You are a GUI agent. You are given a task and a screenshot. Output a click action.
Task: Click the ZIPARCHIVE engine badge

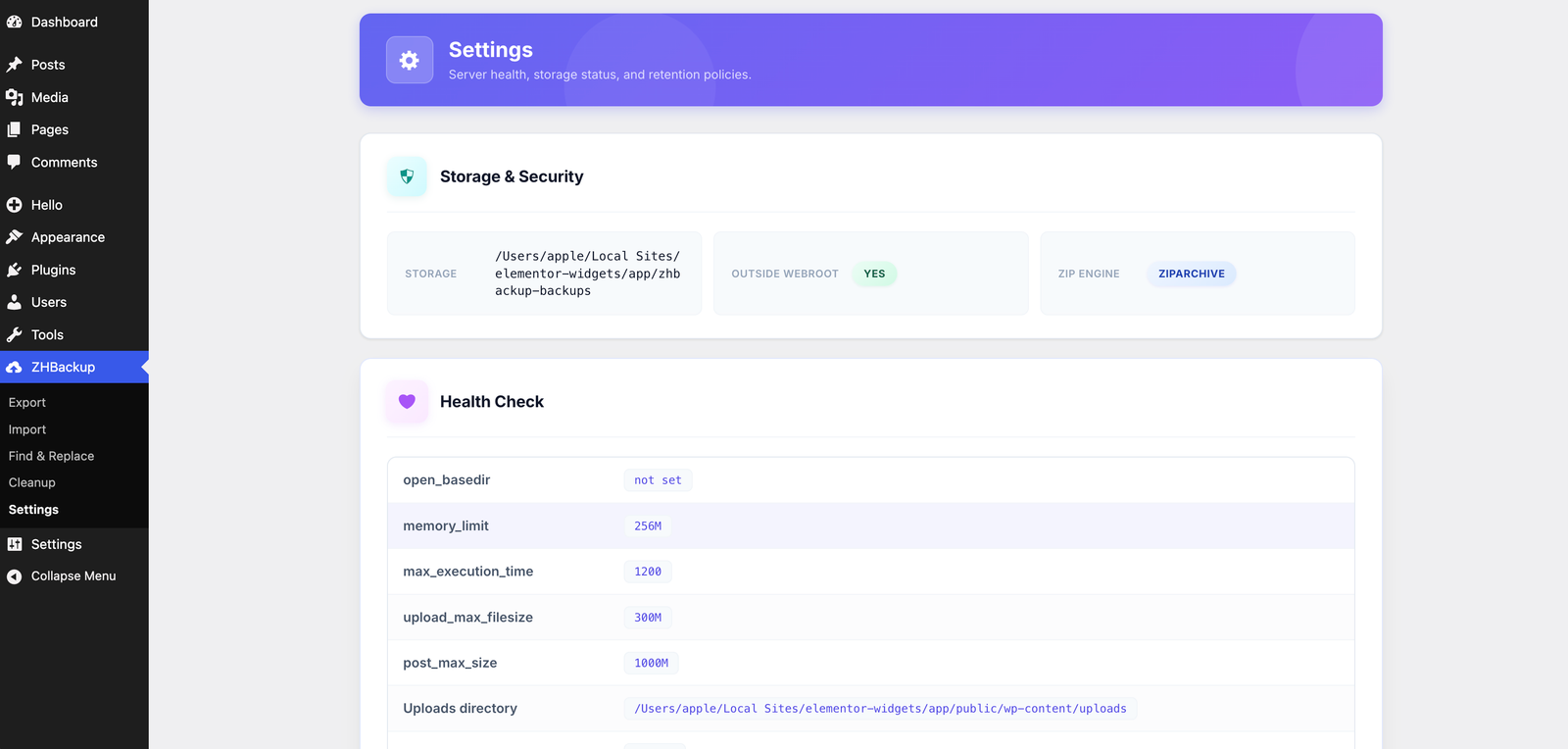1192,274
